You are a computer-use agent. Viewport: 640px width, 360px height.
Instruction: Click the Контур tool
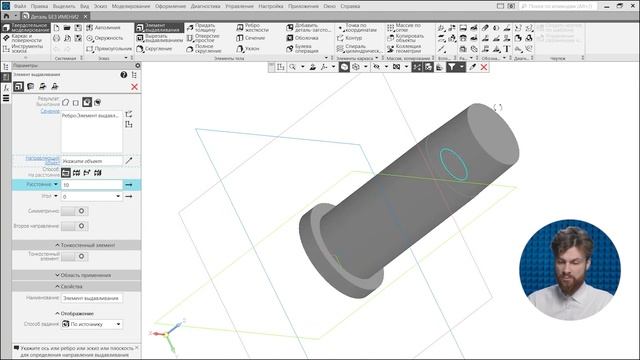(x=349, y=38)
